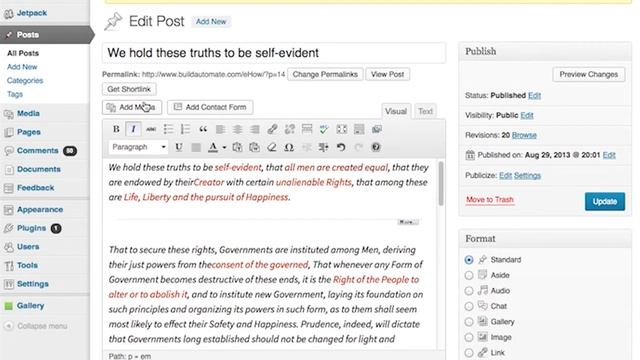The height and width of the screenshot is (360, 640).
Task: Insert special character omega icon
Action: [x=289, y=147]
